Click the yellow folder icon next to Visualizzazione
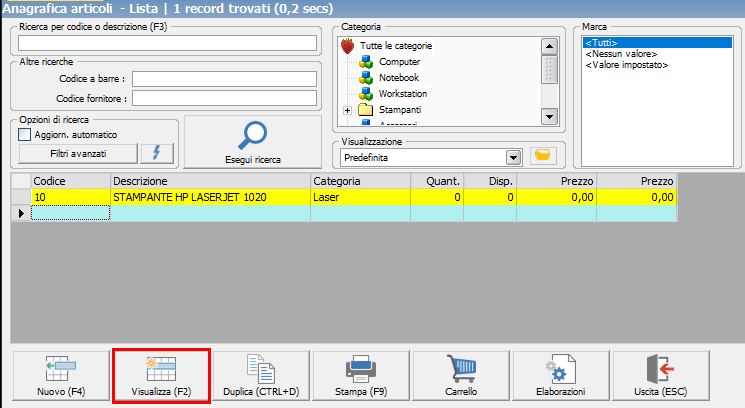Screen dimensions: 745x408 pos(543,156)
